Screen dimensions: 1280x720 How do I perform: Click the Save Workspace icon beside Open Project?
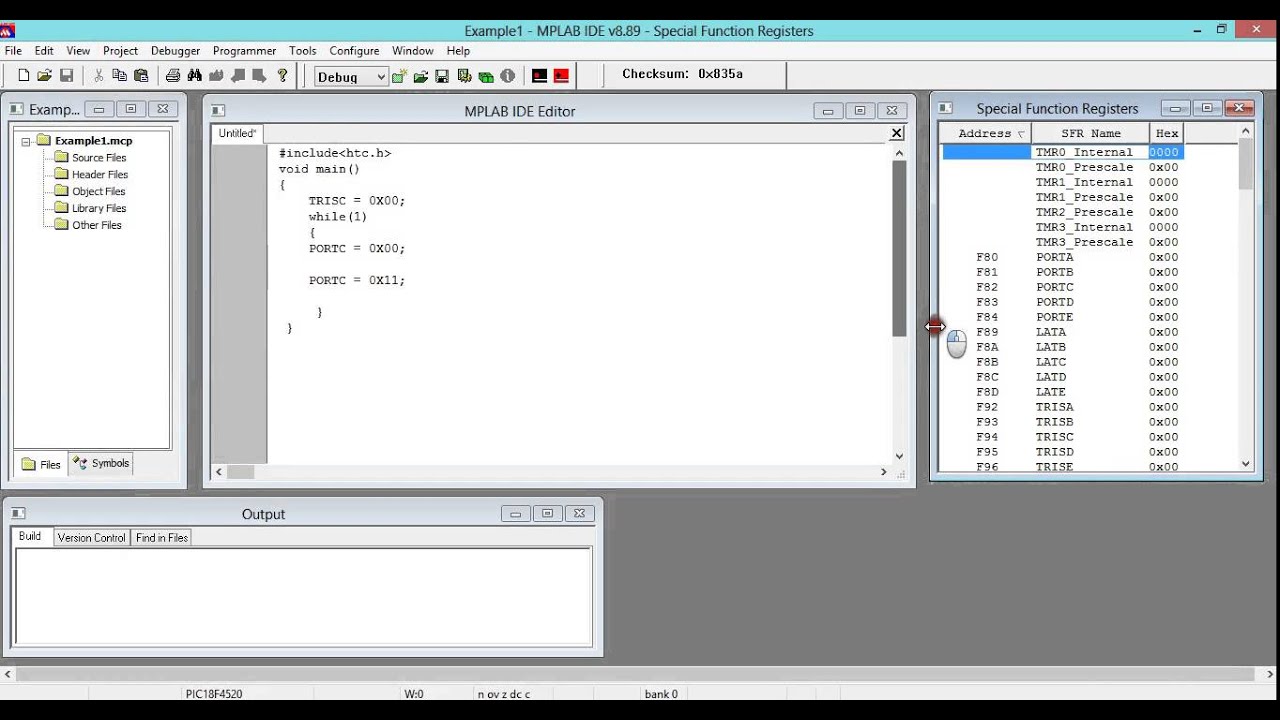442,76
